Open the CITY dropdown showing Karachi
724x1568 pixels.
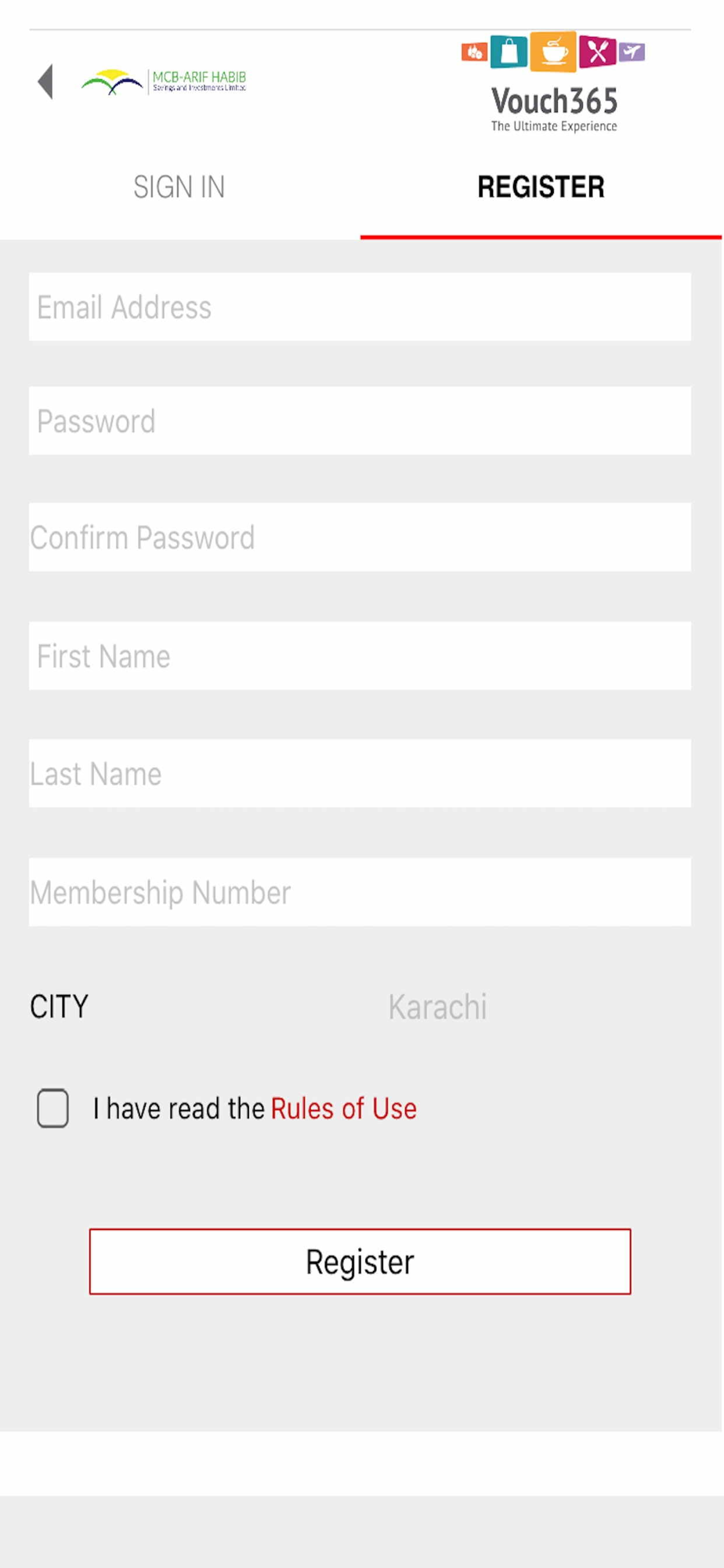(x=437, y=1007)
